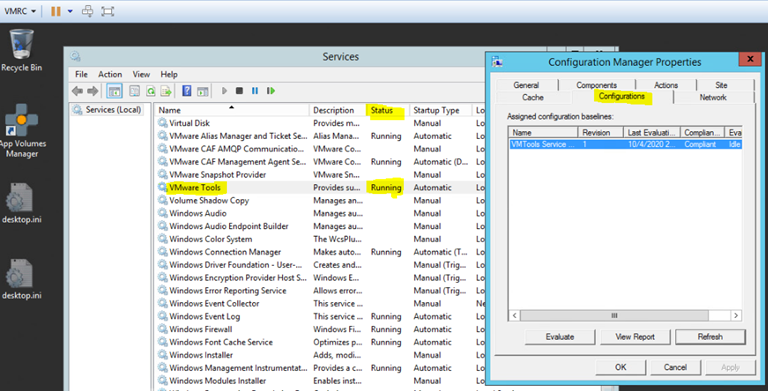This screenshot has height=391, width=768.
Task: Switch to the Cache tab
Action: click(533, 97)
